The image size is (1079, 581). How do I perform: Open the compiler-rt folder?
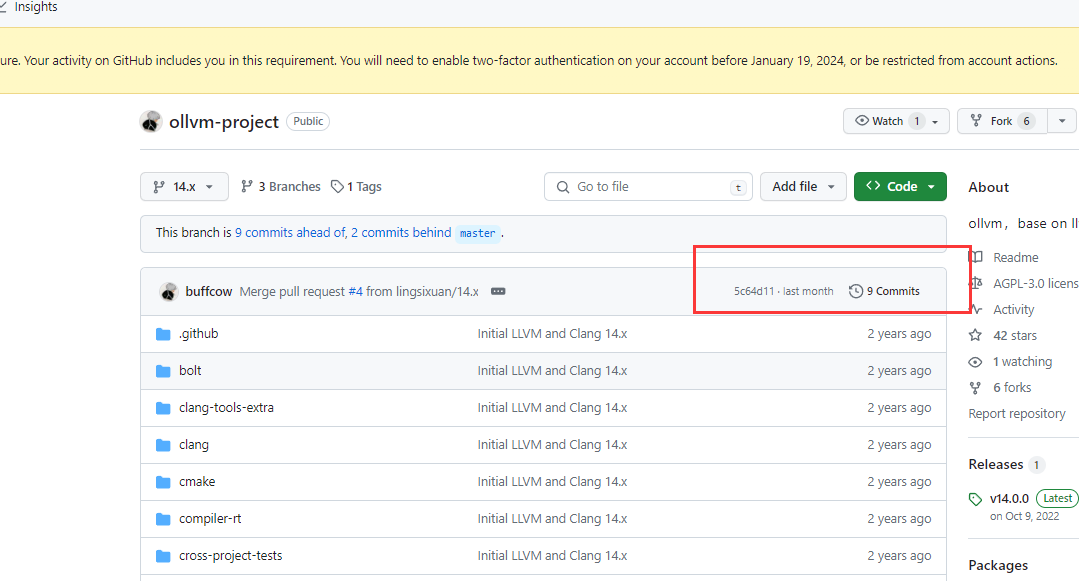coord(210,519)
